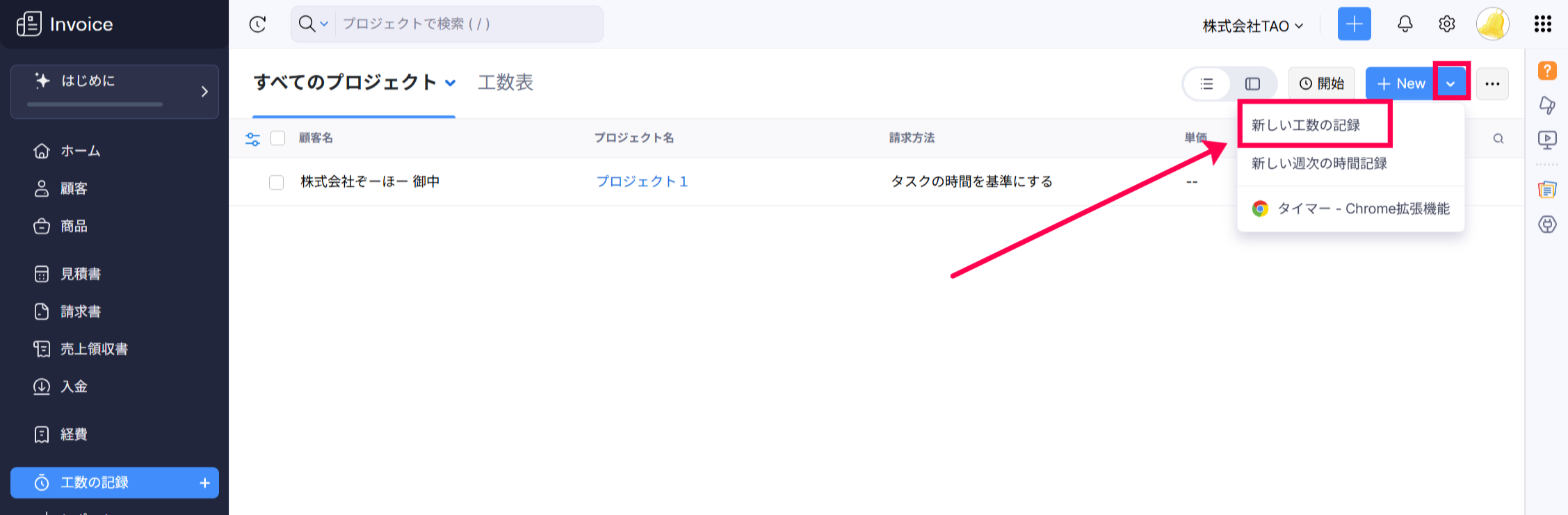Viewport: 1568px width, 515px height.
Task: Click the blue quick create plus button
Action: [1354, 24]
